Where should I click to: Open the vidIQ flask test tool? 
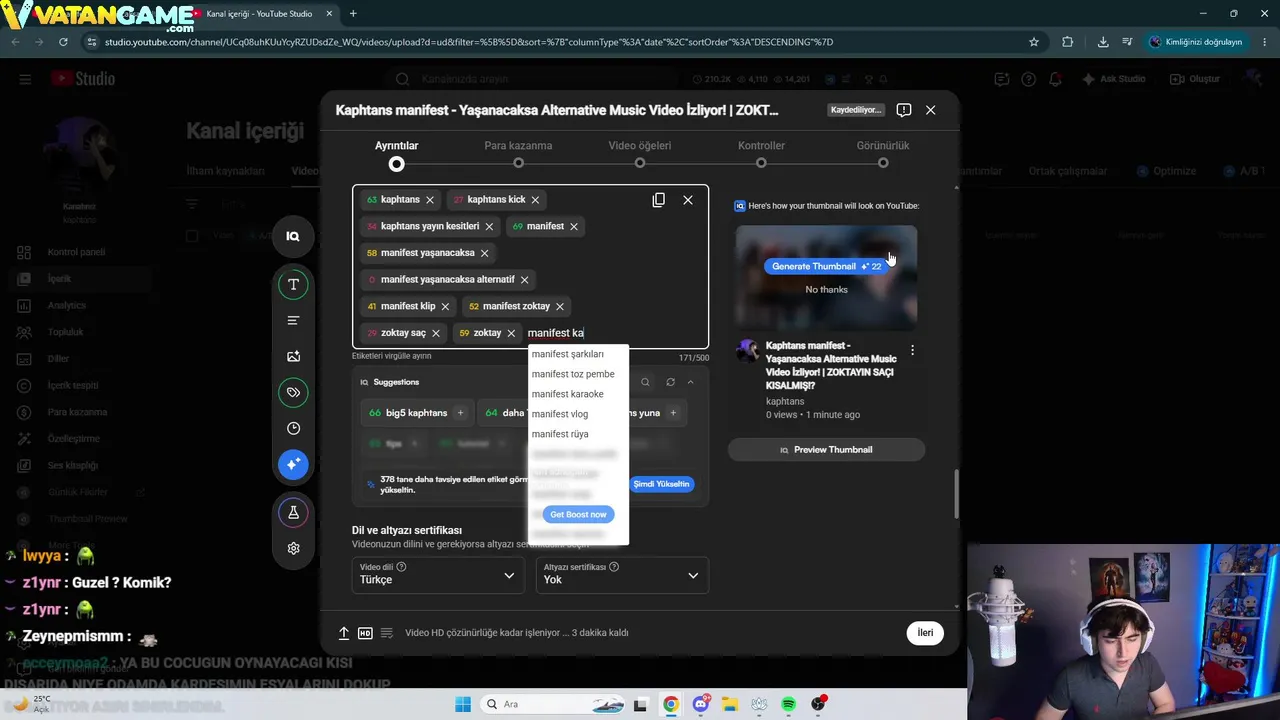click(x=293, y=512)
